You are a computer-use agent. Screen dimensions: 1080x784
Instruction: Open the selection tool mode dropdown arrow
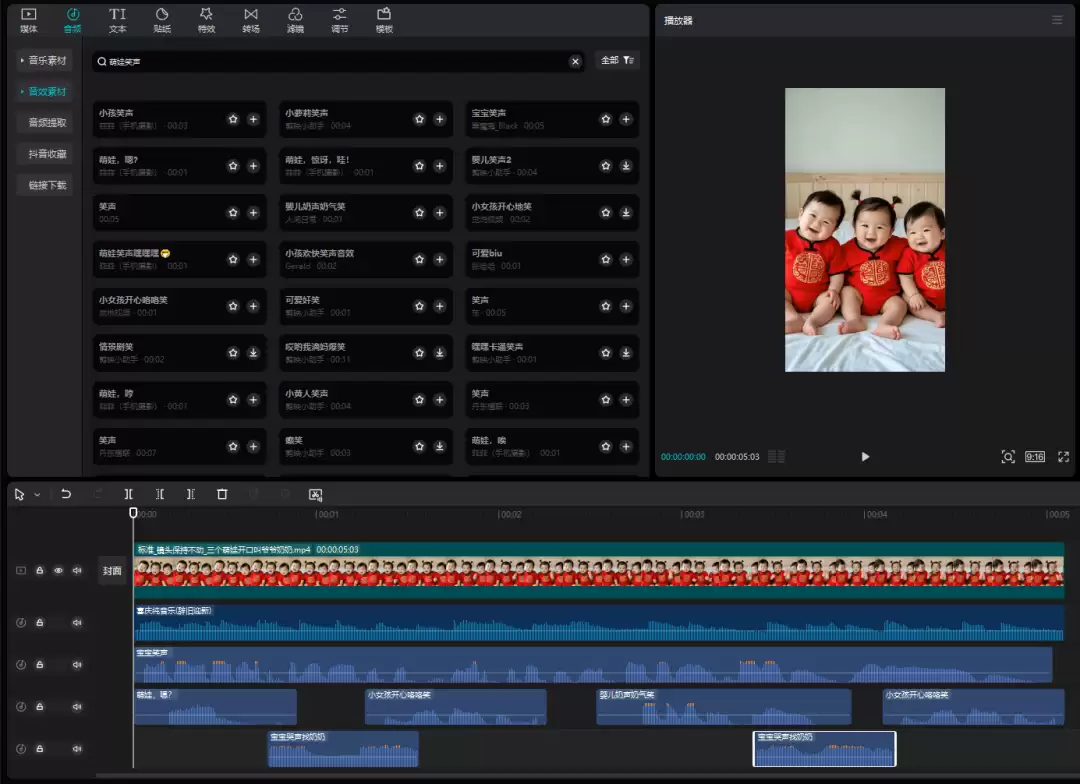38,495
